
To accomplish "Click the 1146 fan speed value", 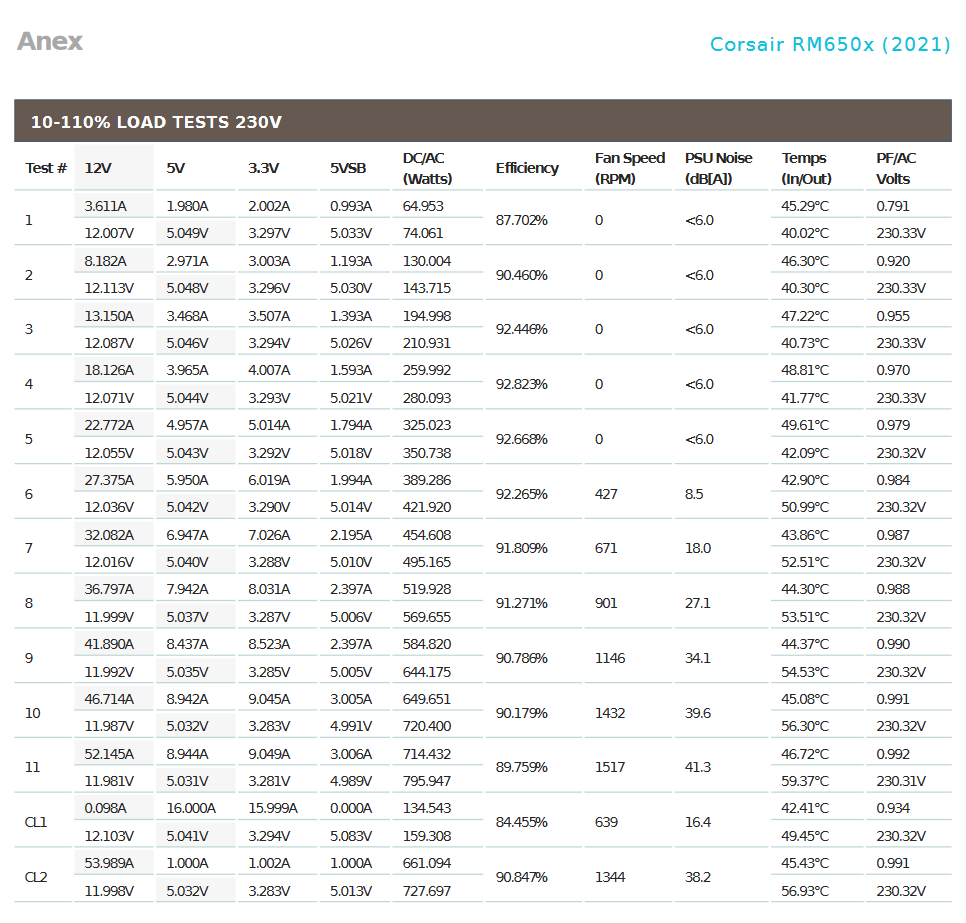I will (x=610, y=658).
